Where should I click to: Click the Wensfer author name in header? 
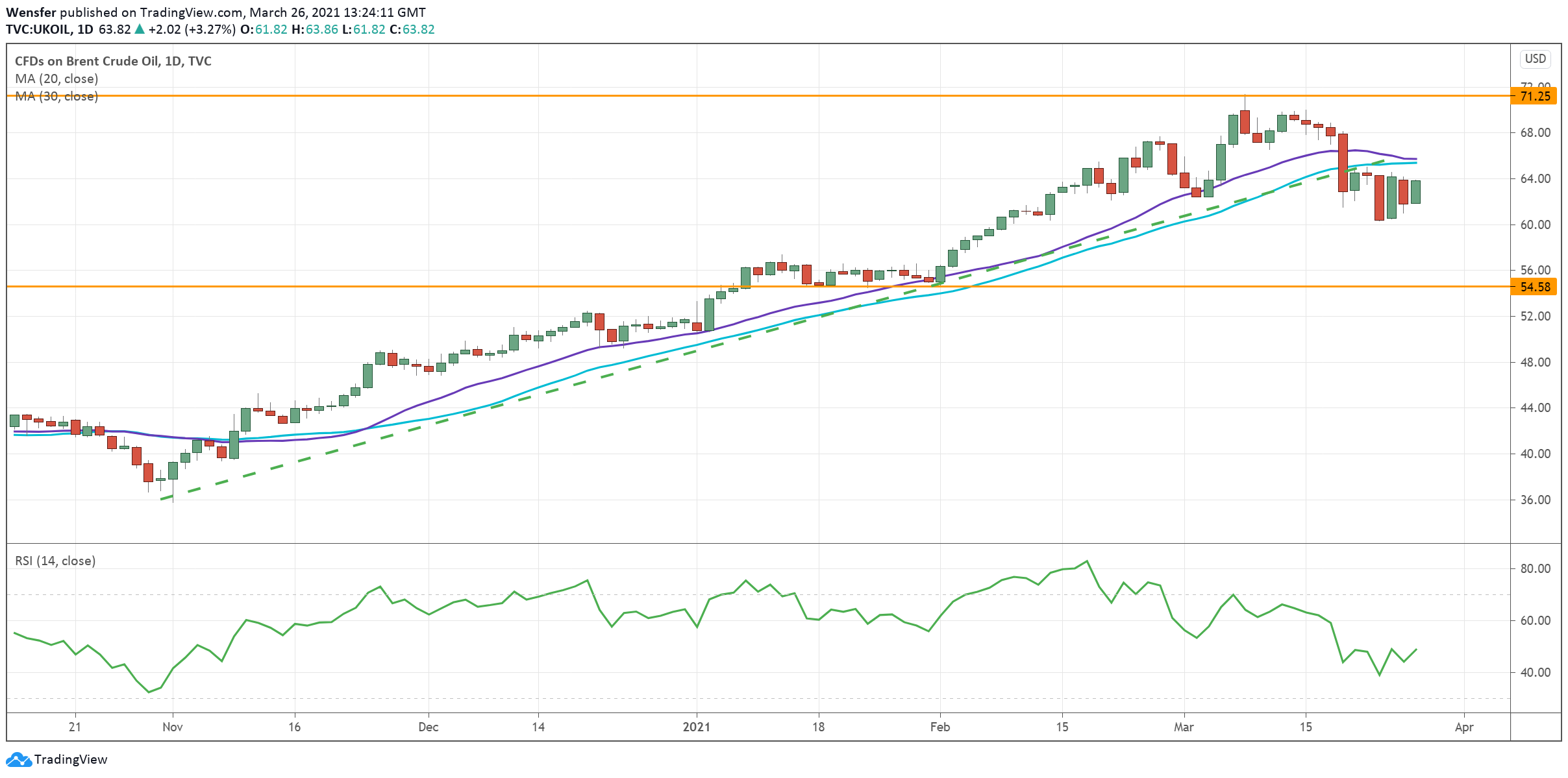(x=31, y=12)
